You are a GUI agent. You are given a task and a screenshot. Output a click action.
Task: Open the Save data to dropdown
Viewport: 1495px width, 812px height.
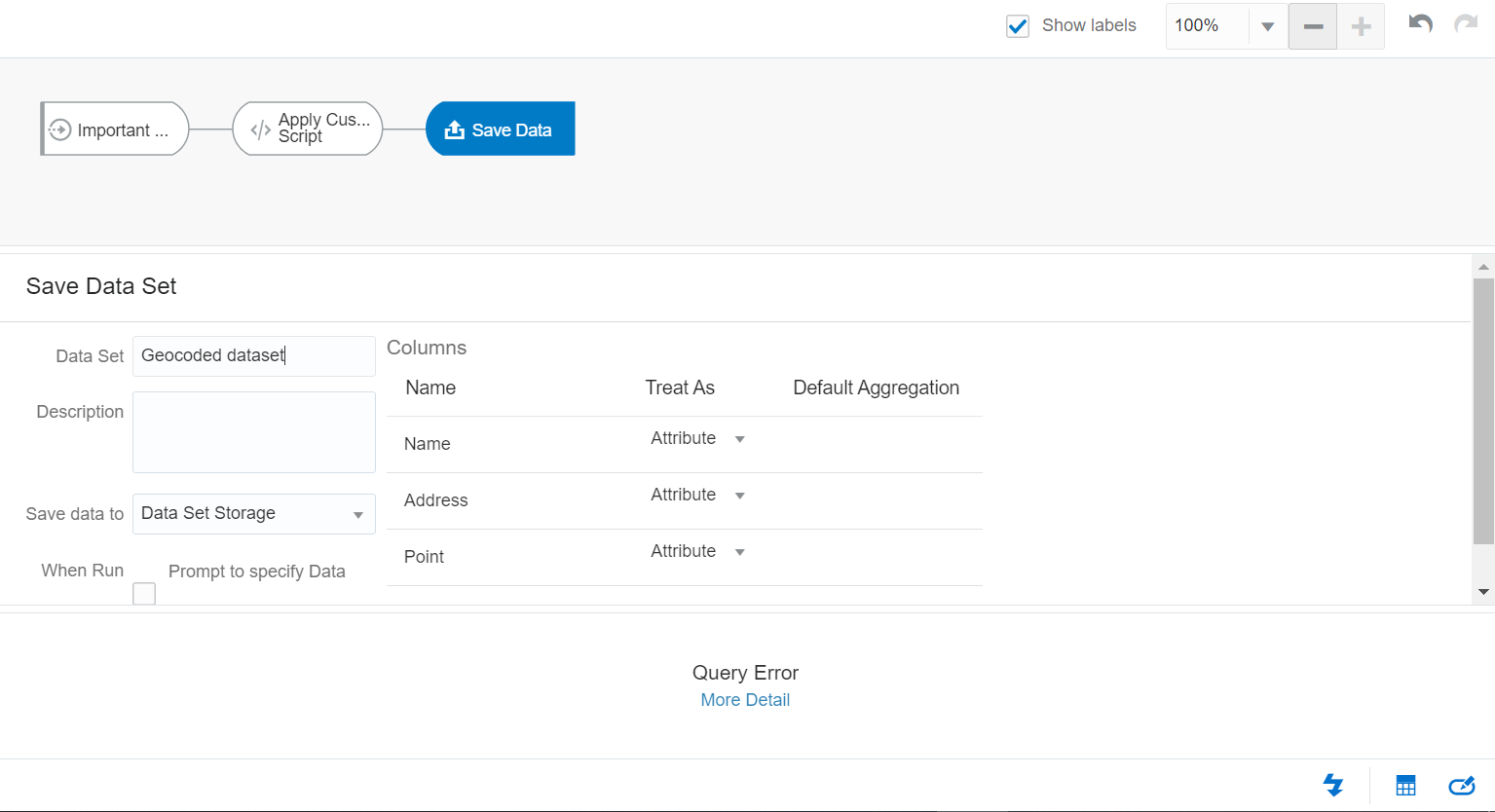point(253,513)
